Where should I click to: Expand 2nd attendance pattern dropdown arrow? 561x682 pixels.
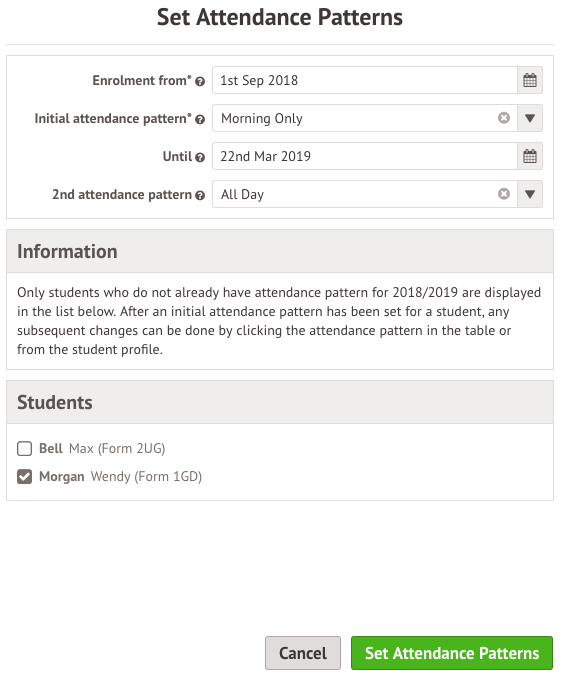530,194
